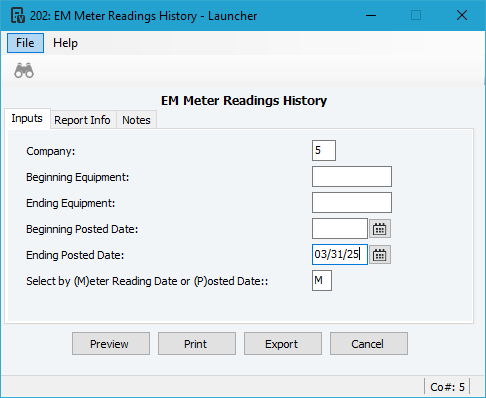
Task: Focus the Company input field
Action: [x=324, y=151]
